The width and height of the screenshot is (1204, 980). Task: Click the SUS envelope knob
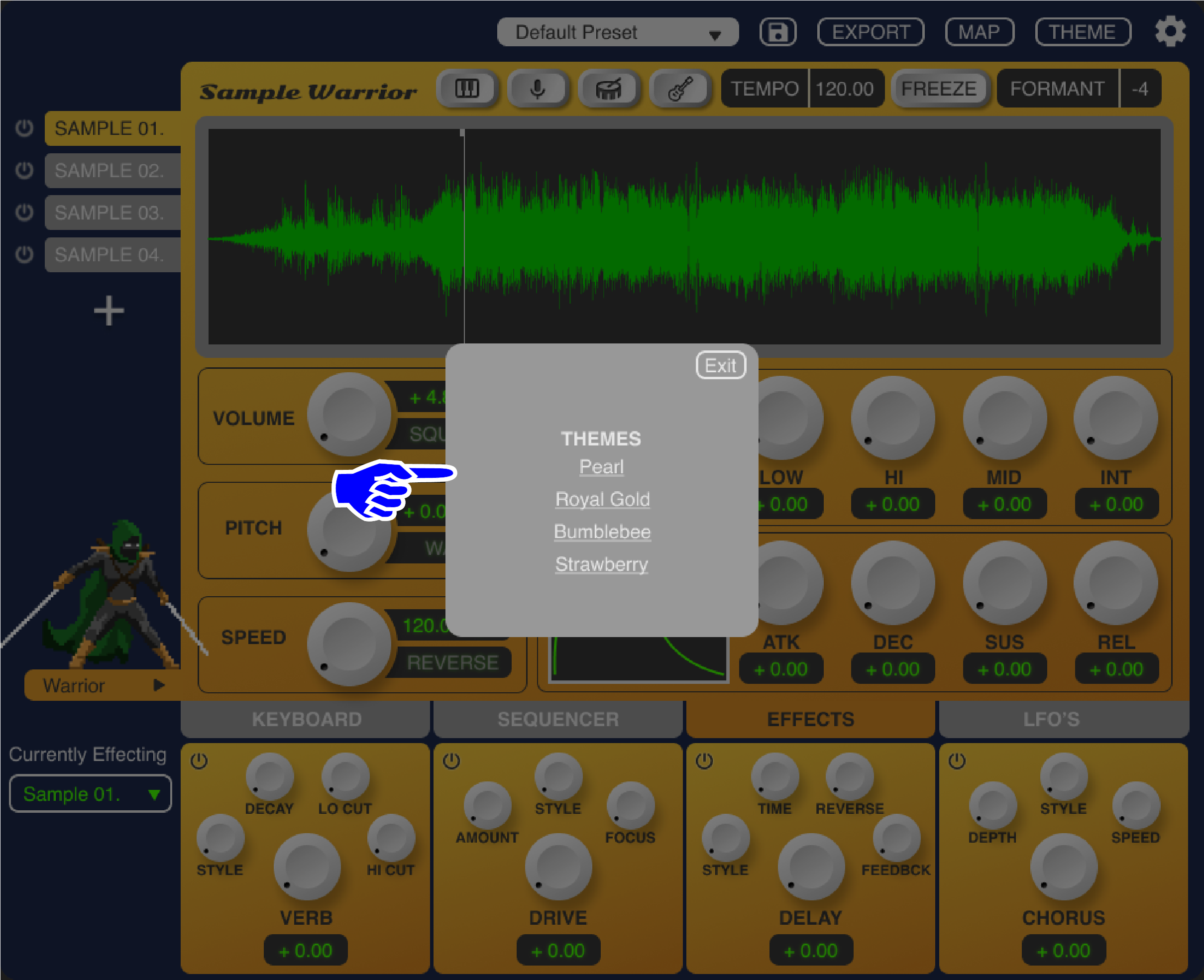coord(1004,583)
